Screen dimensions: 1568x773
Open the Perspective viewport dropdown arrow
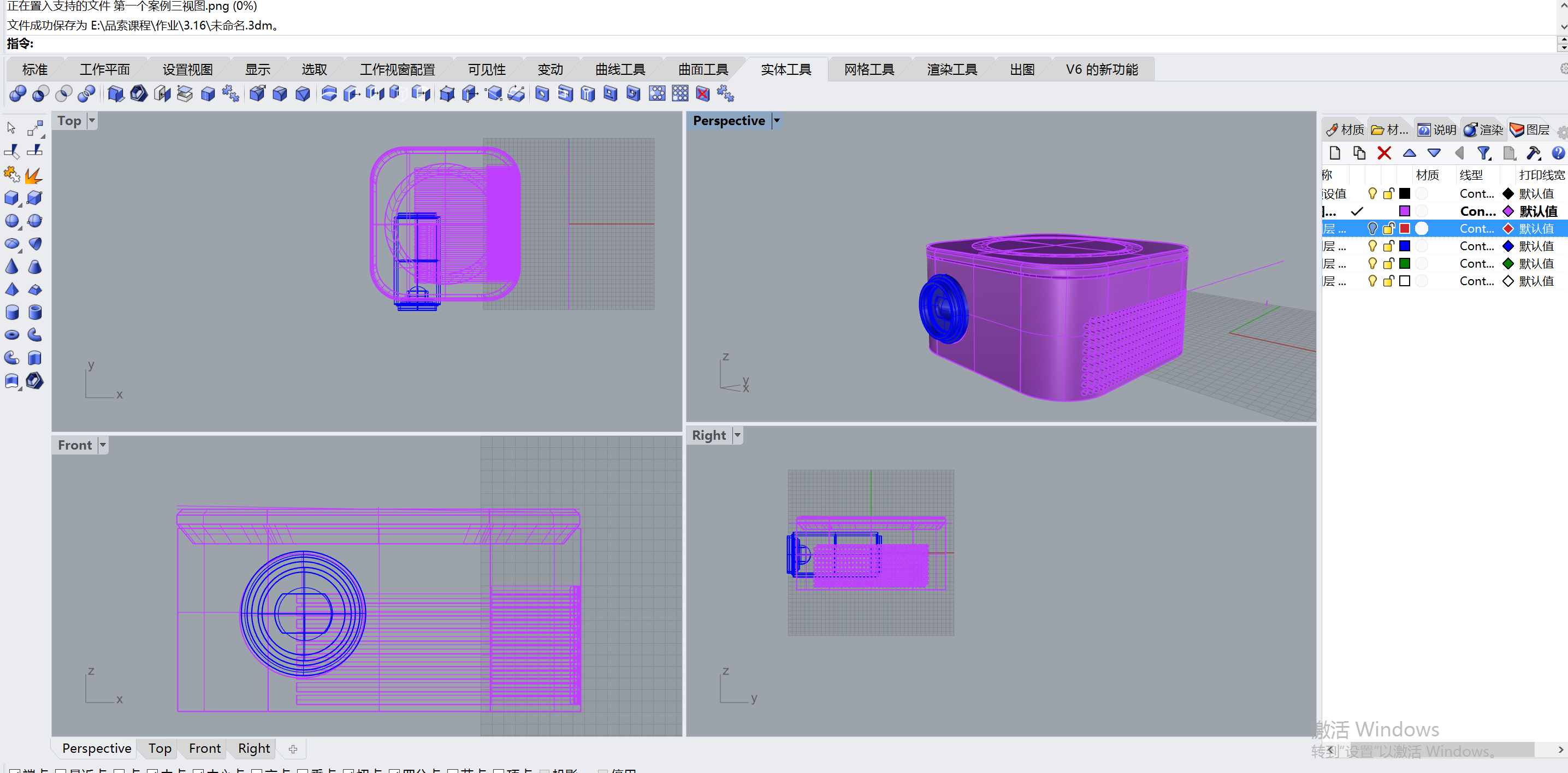click(777, 121)
